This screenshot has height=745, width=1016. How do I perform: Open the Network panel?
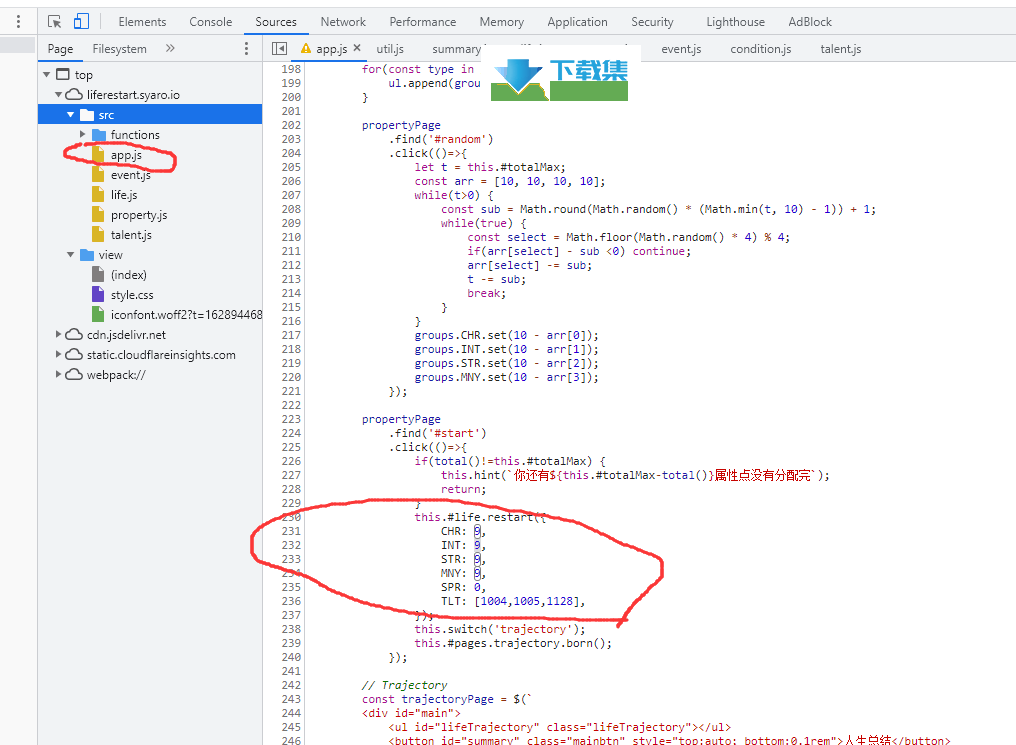click(343, 22)
